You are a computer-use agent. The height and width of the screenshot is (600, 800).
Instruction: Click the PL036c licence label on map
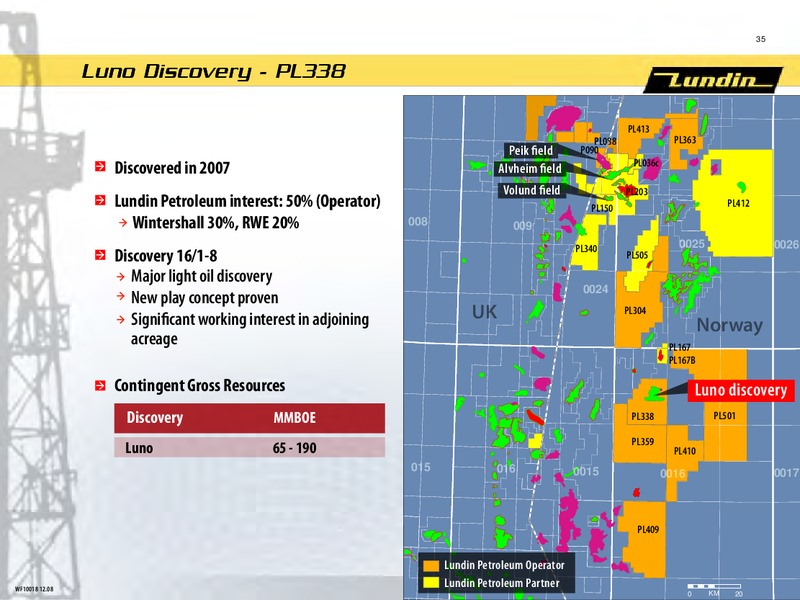point(646,163)
